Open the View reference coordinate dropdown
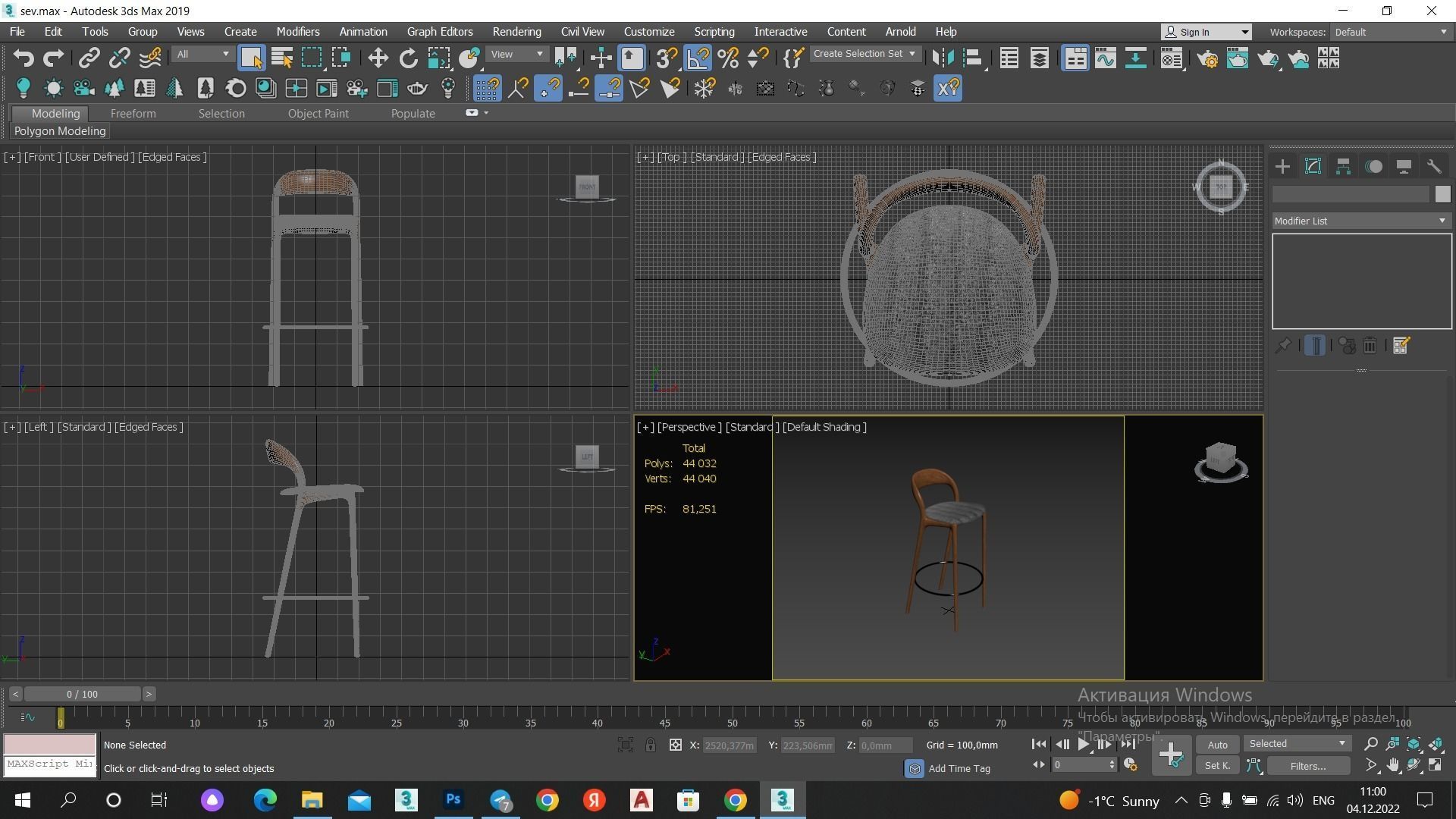The height and width of the screenshot is (819, 1456). tap(517, 55)
